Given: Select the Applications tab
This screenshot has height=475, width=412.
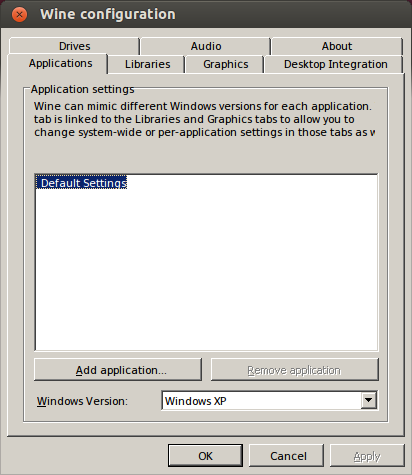Looking at the screenshot, I should 60,63.
